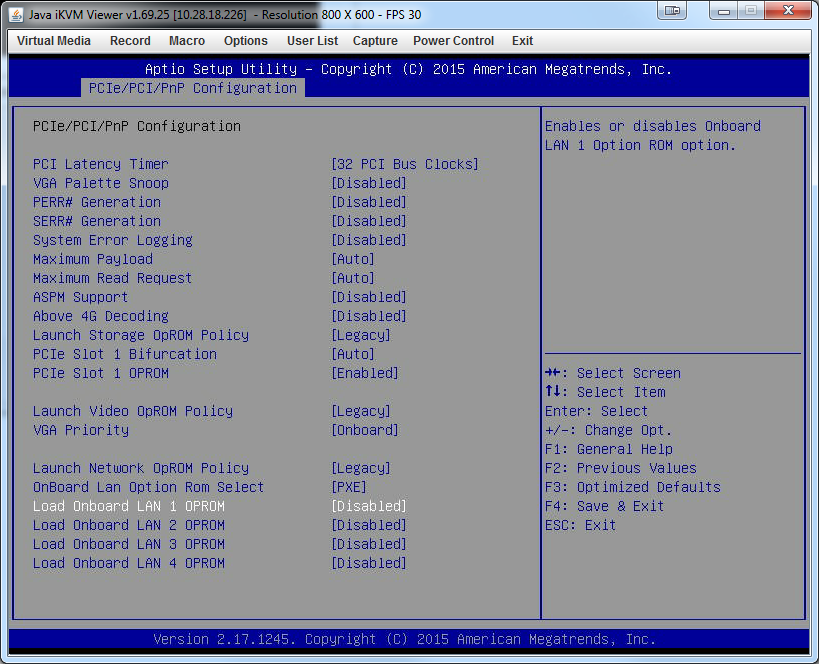Screen dimensions: 819x664
Task: Open the Macro menu
Action: 187,41
